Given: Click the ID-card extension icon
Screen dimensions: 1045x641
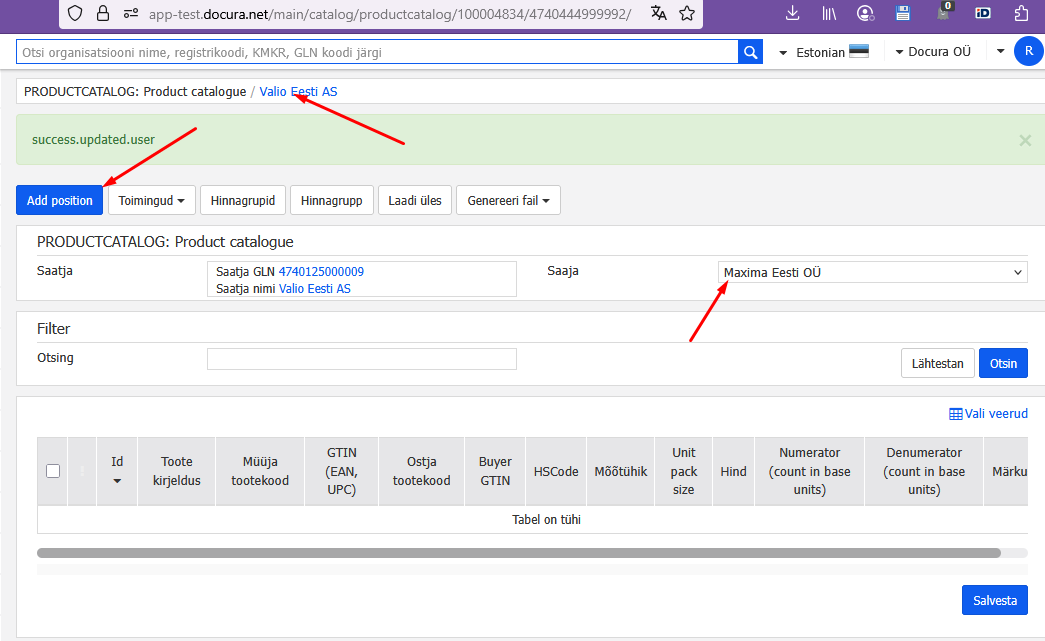Looking at the screenshot, I should [x=982, y=13].
